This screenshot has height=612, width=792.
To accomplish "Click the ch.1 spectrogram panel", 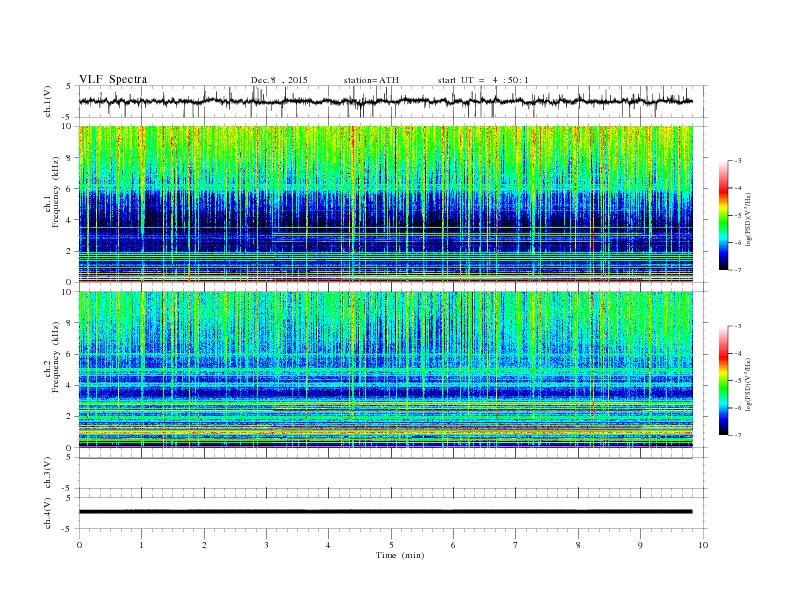I will (x=385, y=204).
